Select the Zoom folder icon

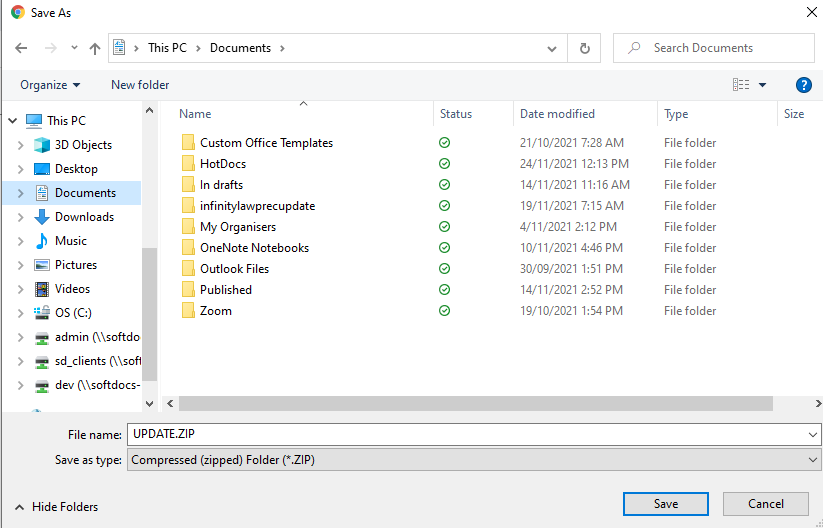[188, 311]
